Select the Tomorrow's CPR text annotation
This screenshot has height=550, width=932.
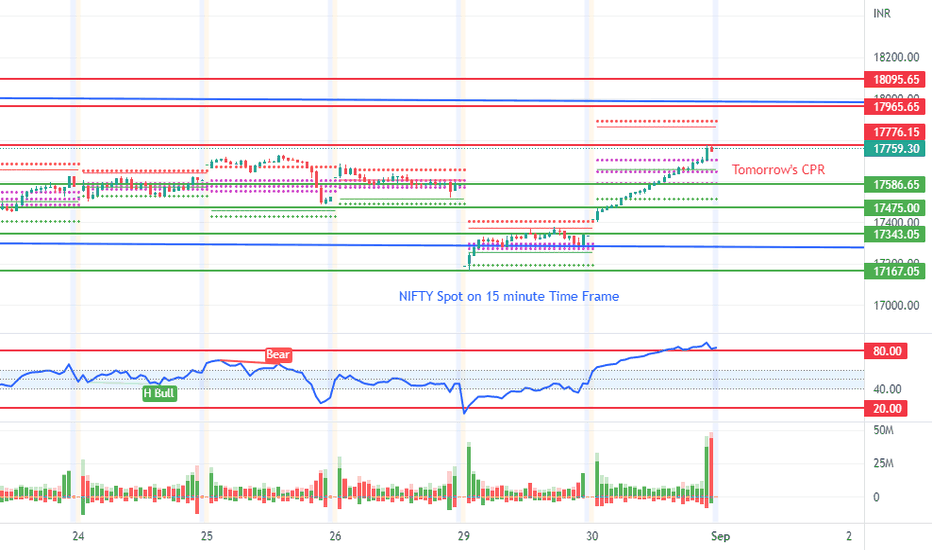point(778,170)
